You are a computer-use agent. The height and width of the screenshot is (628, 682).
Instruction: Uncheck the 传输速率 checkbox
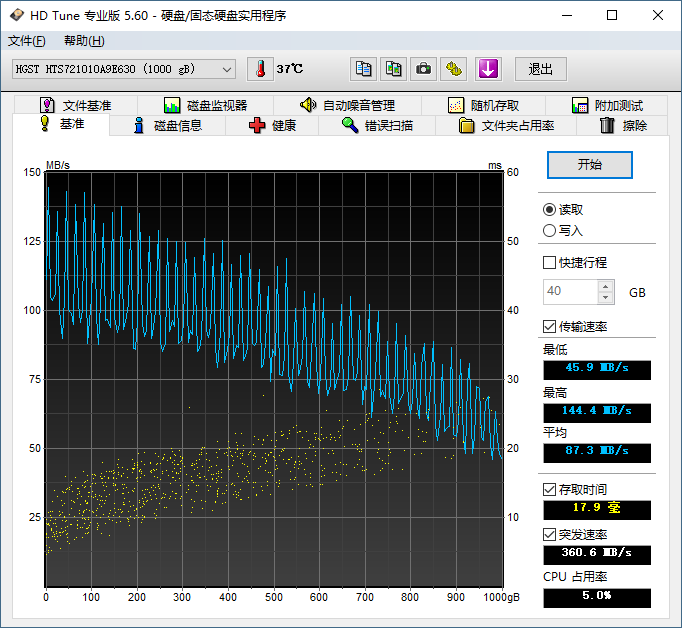[549, 327]
